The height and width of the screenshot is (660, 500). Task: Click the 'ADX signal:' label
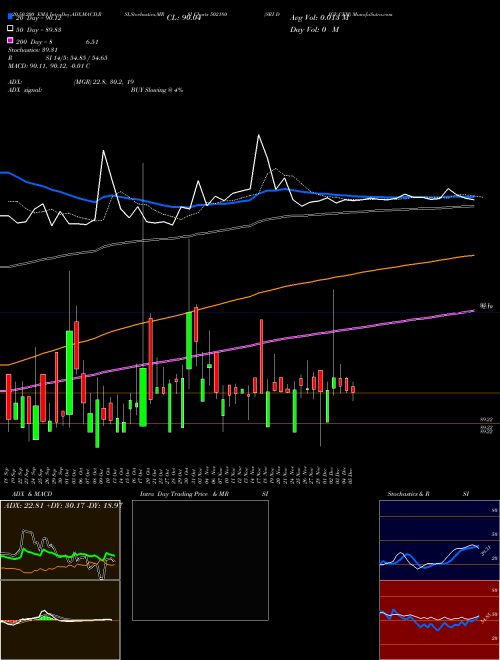pyautogui.click(x=25, y=90)
